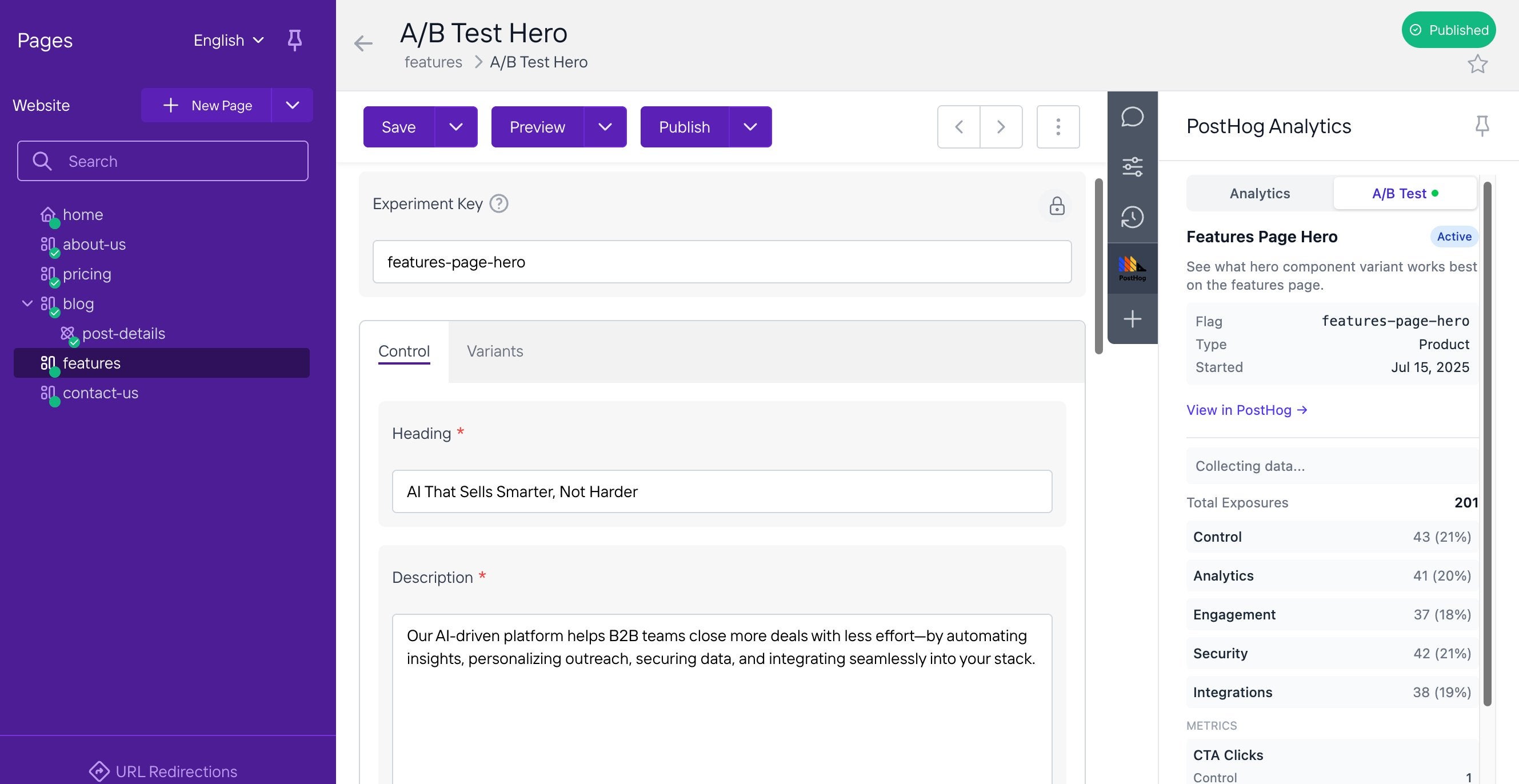This screenshot has width=1519, height=784.
Task: Click the post-details page icon
Action: pyautogui.click(x=68, y=334)
